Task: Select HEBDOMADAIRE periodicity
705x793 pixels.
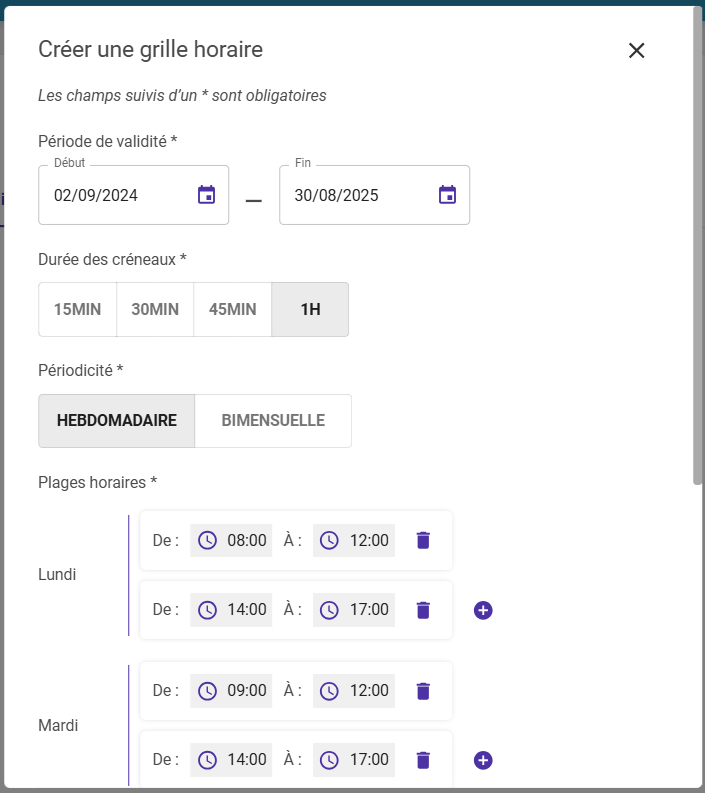Action: [117, 421]
